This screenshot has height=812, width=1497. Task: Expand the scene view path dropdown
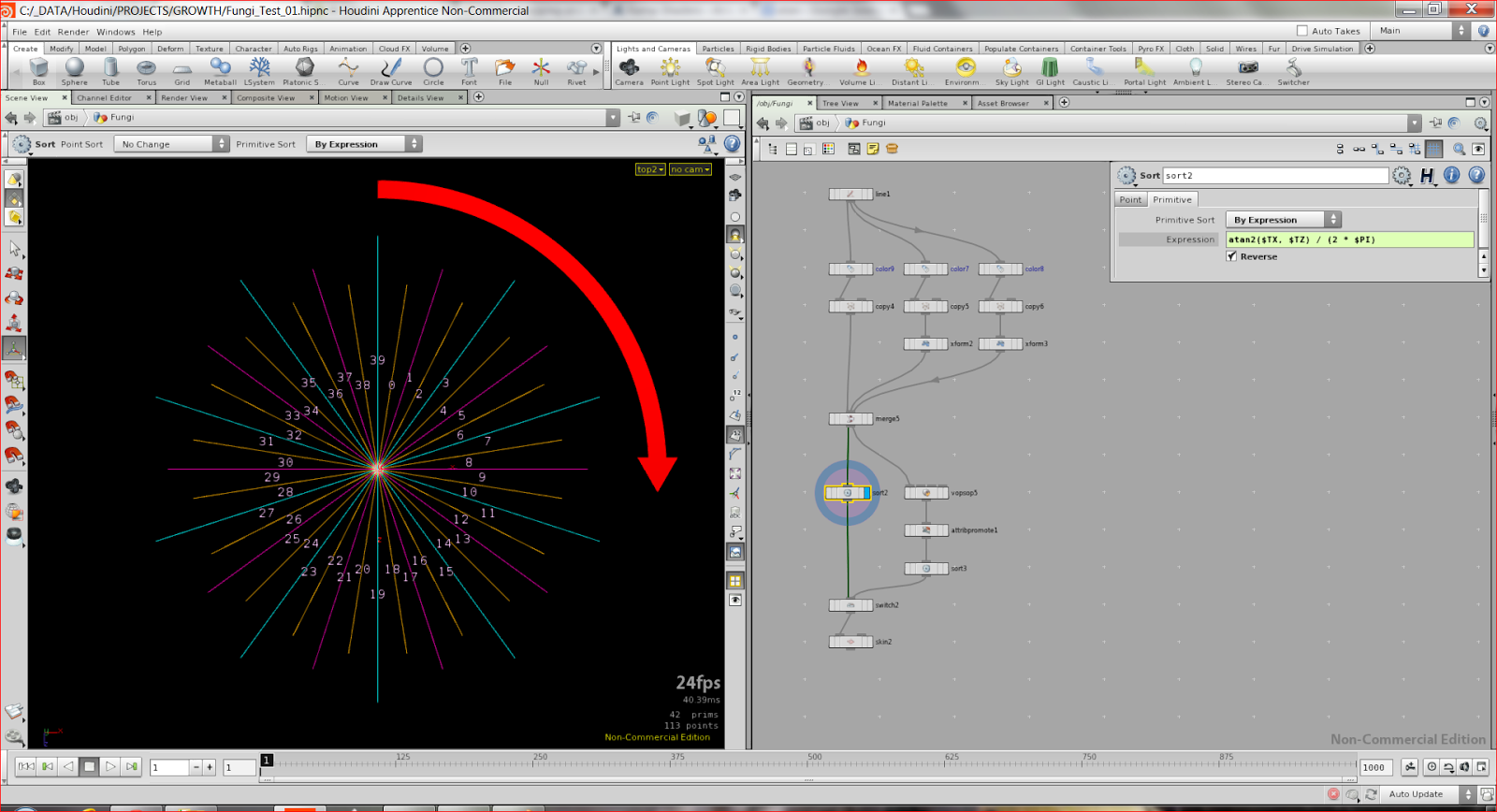(613, 118)
